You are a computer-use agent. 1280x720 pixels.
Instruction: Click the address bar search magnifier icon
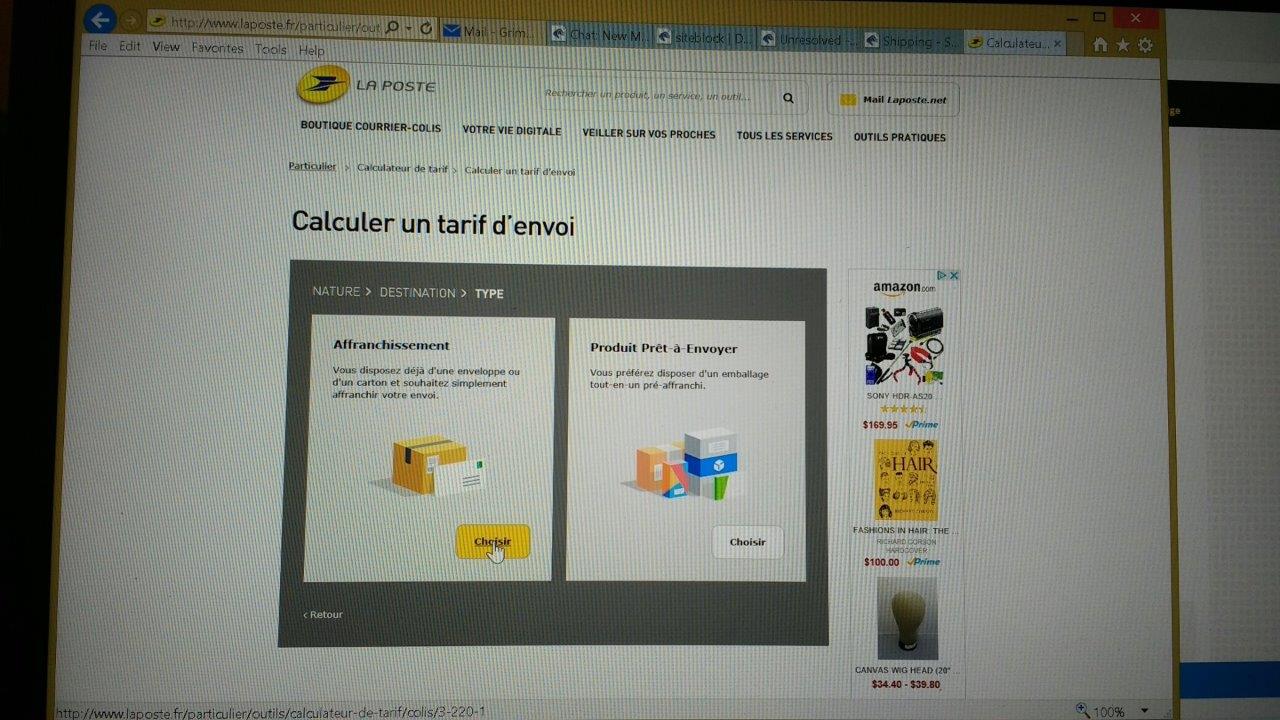(x=392, y=28)
